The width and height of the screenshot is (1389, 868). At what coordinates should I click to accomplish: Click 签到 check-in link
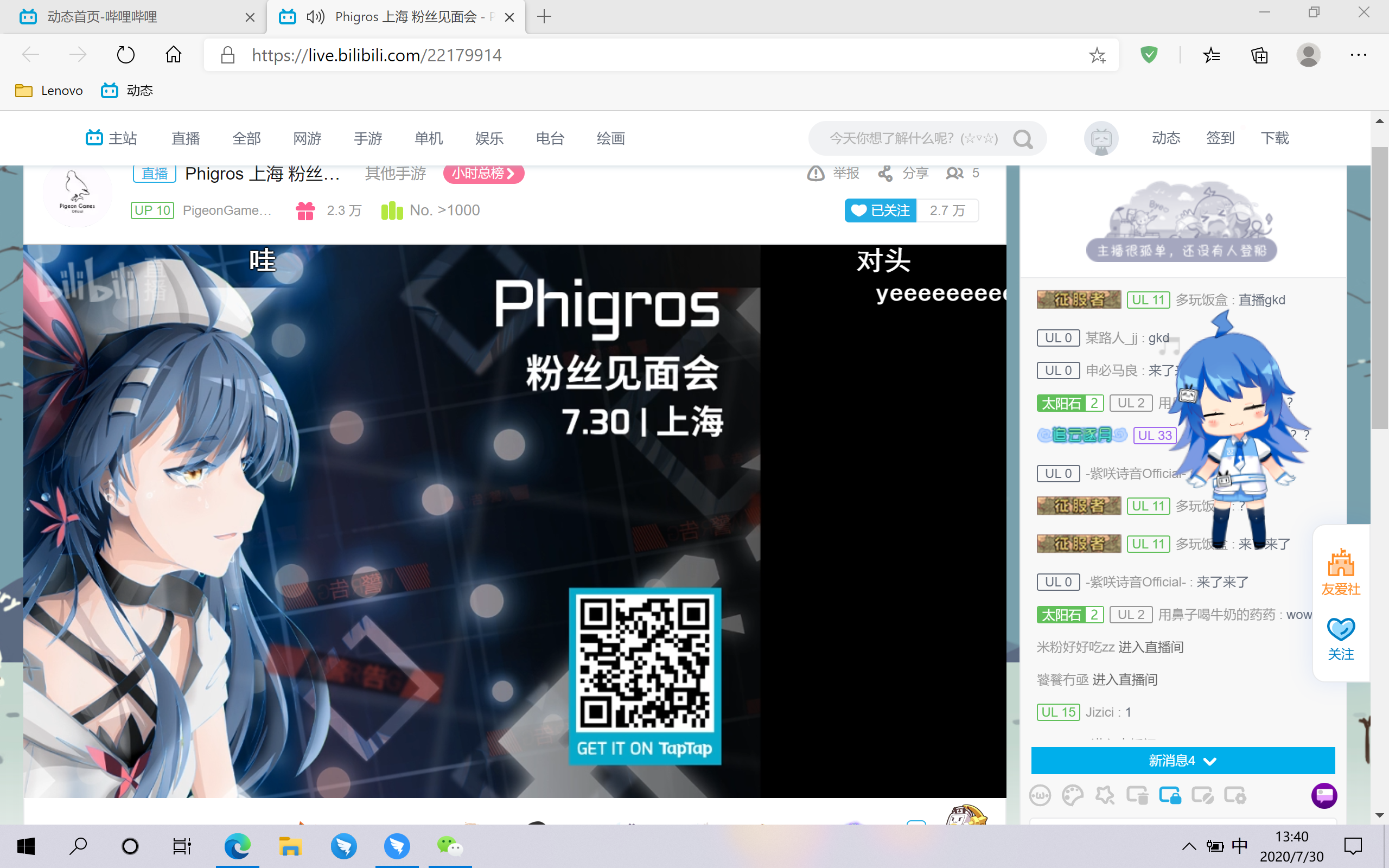[1220, 138]
